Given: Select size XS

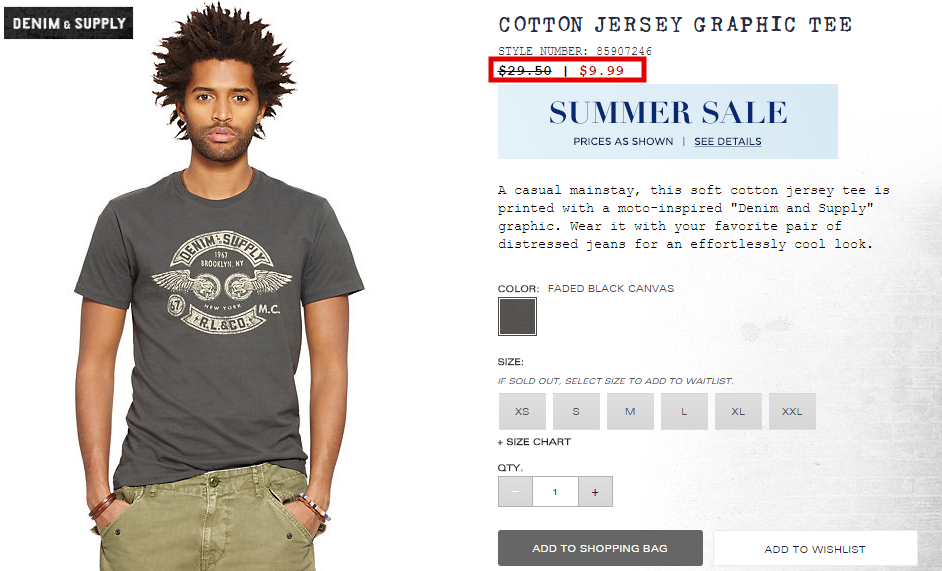Looking at the screenshot, I should tap(522, 412).
